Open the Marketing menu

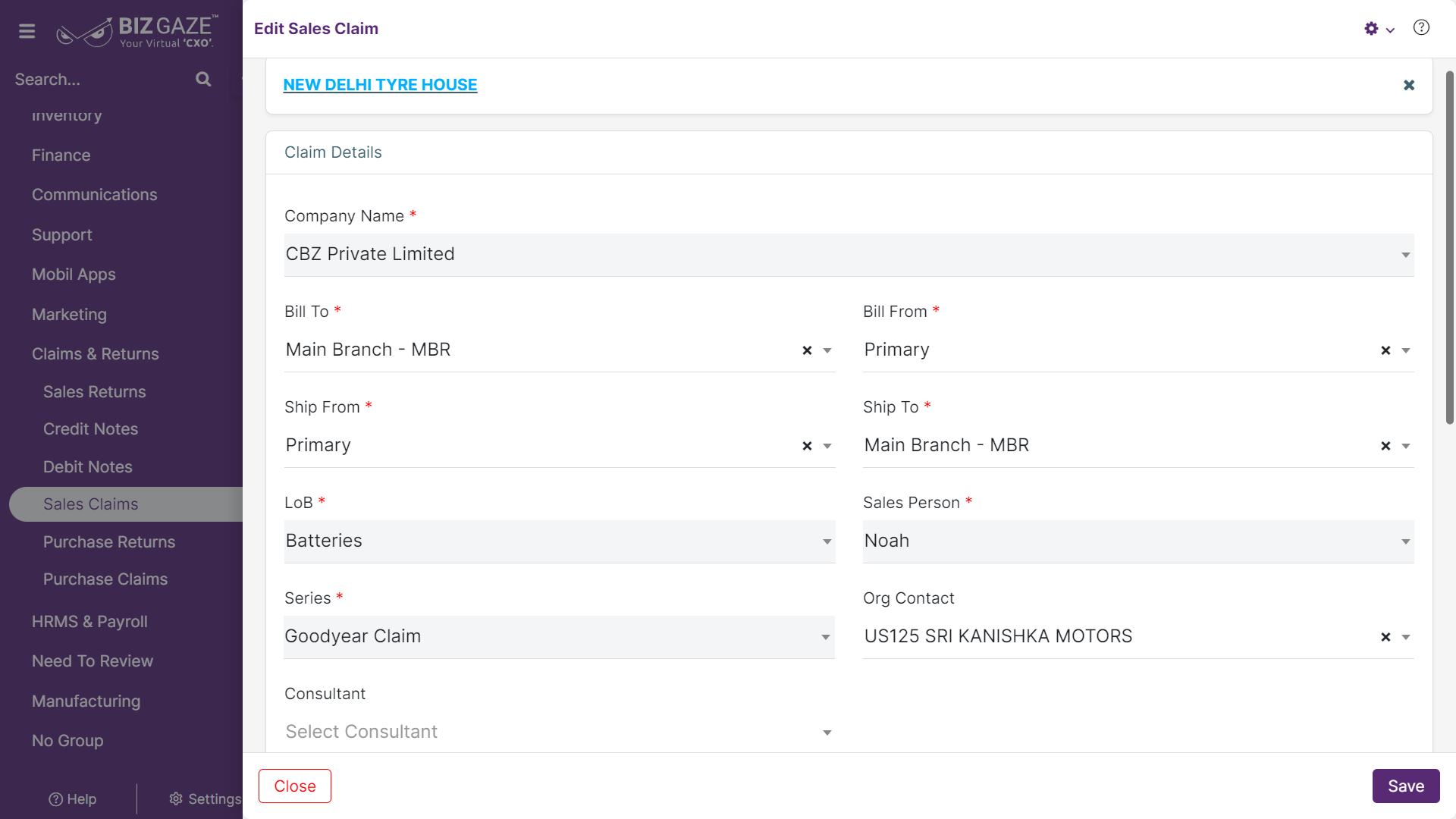click(69, 314)
